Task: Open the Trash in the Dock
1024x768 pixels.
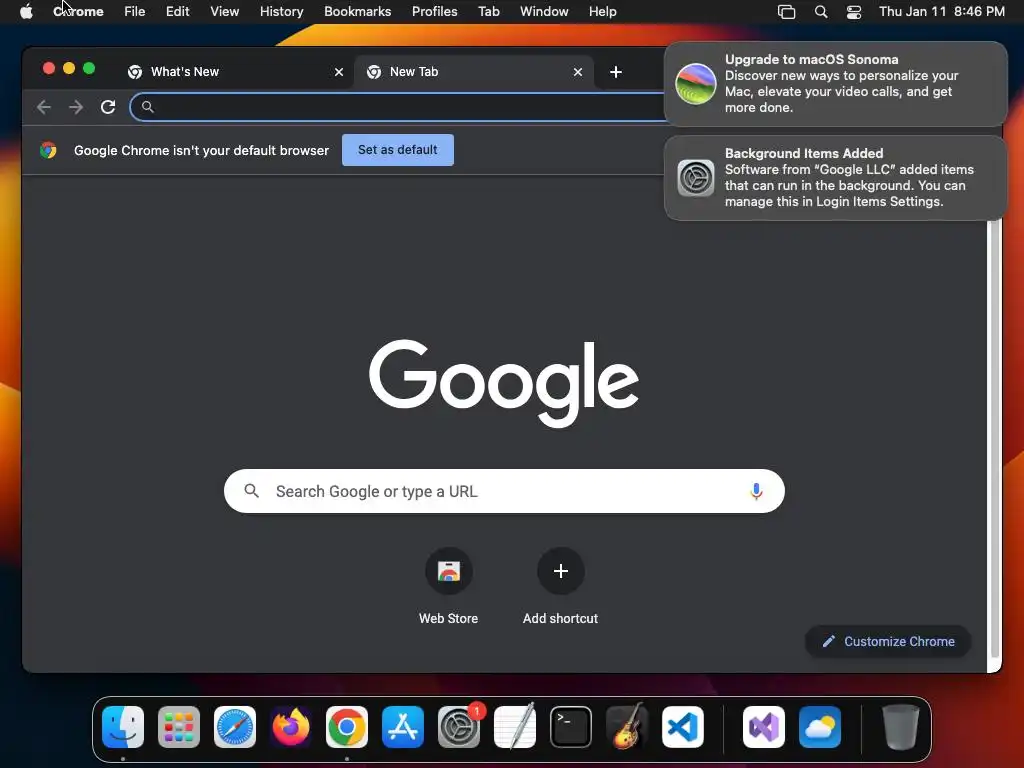Action: tap(901, 727)
